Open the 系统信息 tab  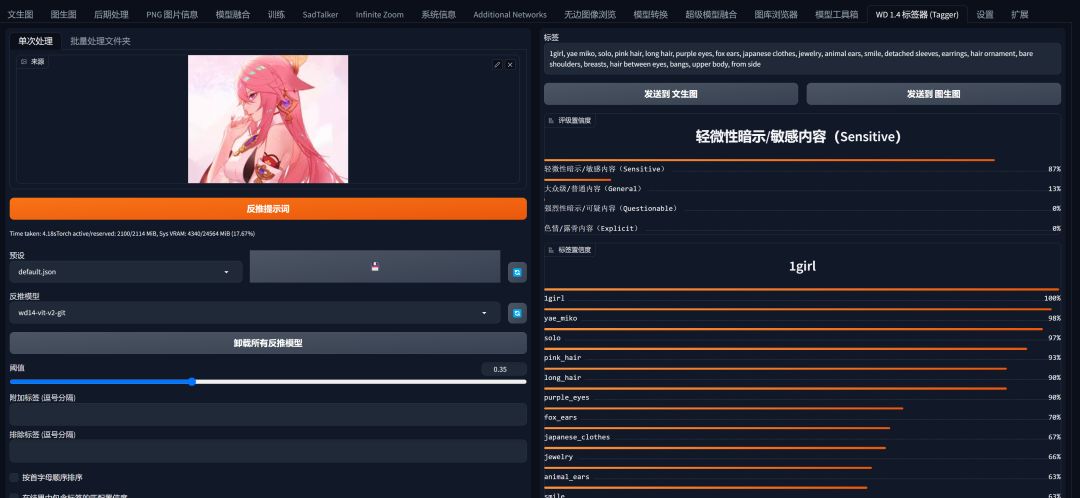click(439, 14)
